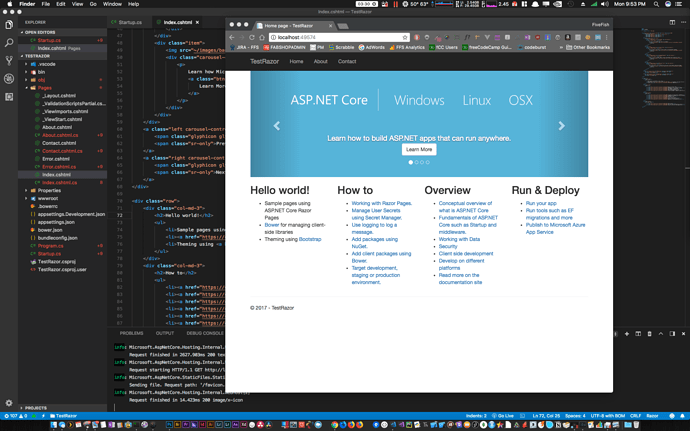
Task: Select the third carousel indicator dot
Action: [422, 162]
